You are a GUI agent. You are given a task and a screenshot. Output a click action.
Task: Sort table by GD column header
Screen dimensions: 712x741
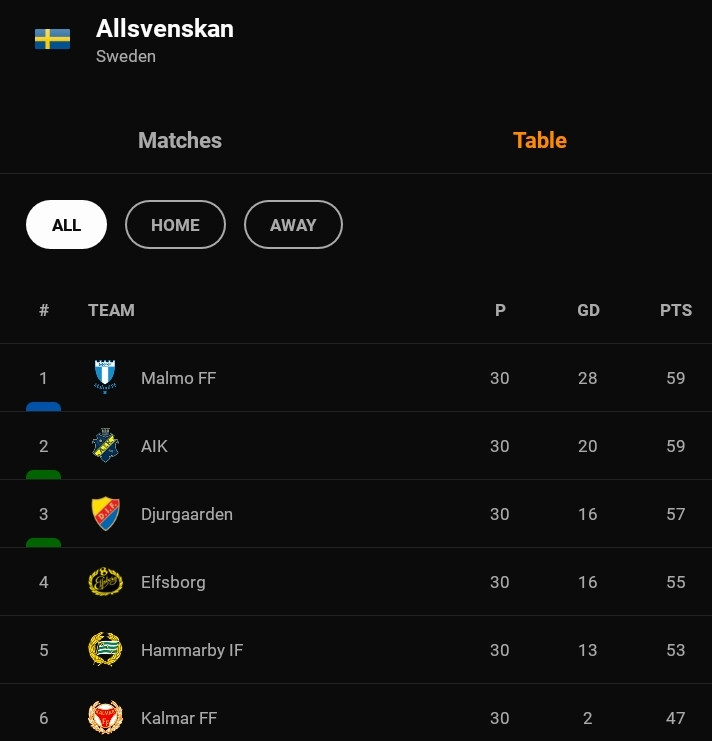[588, 310]
